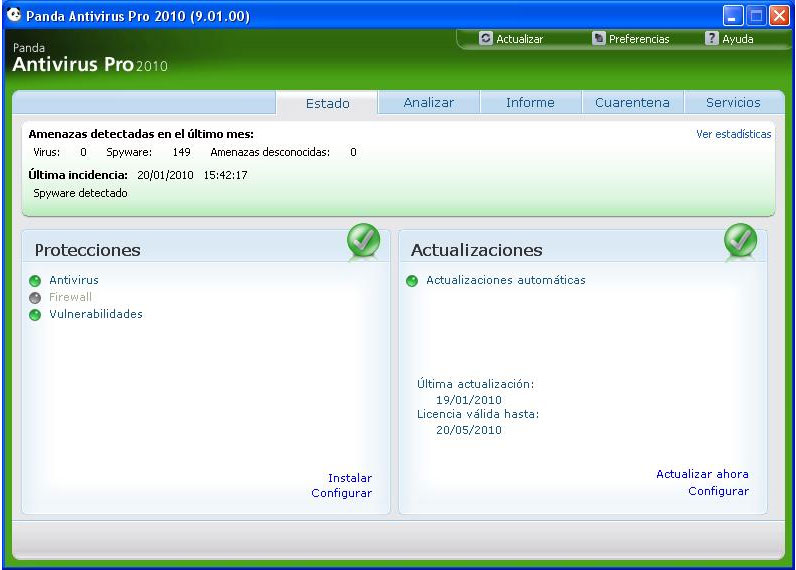Click Actualizar ahora link
The image size is (796, 570).
tap(702, 474)
